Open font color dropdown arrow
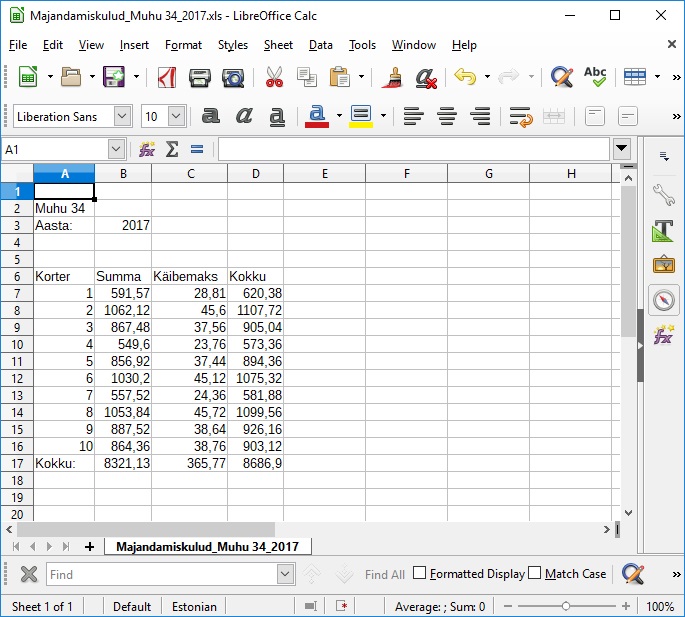Viewport: 685px width, 617px height. coord(339,116)
